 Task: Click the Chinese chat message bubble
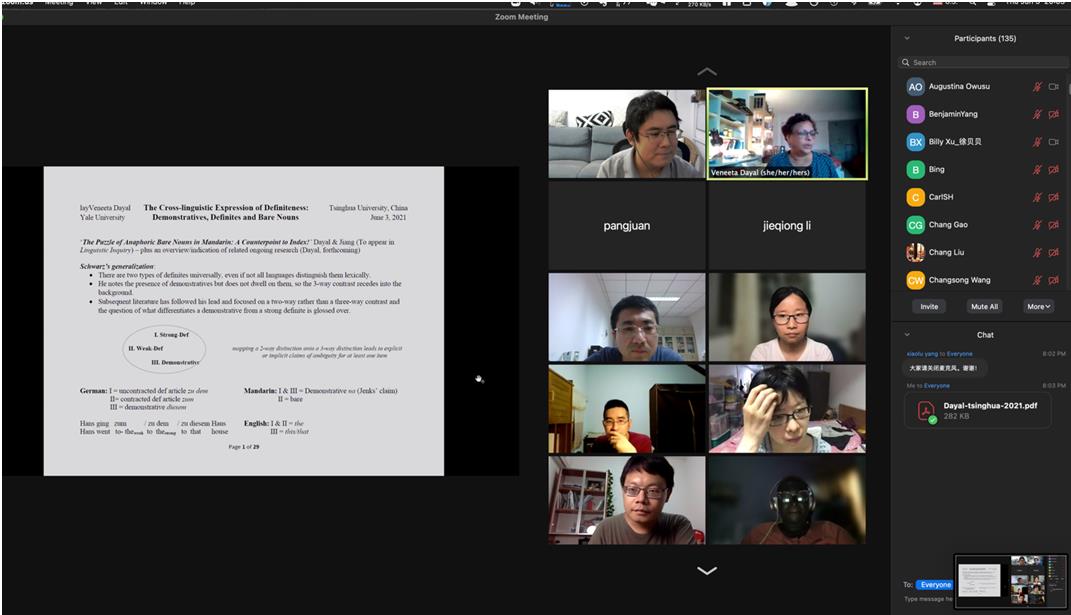click(943, 368)
